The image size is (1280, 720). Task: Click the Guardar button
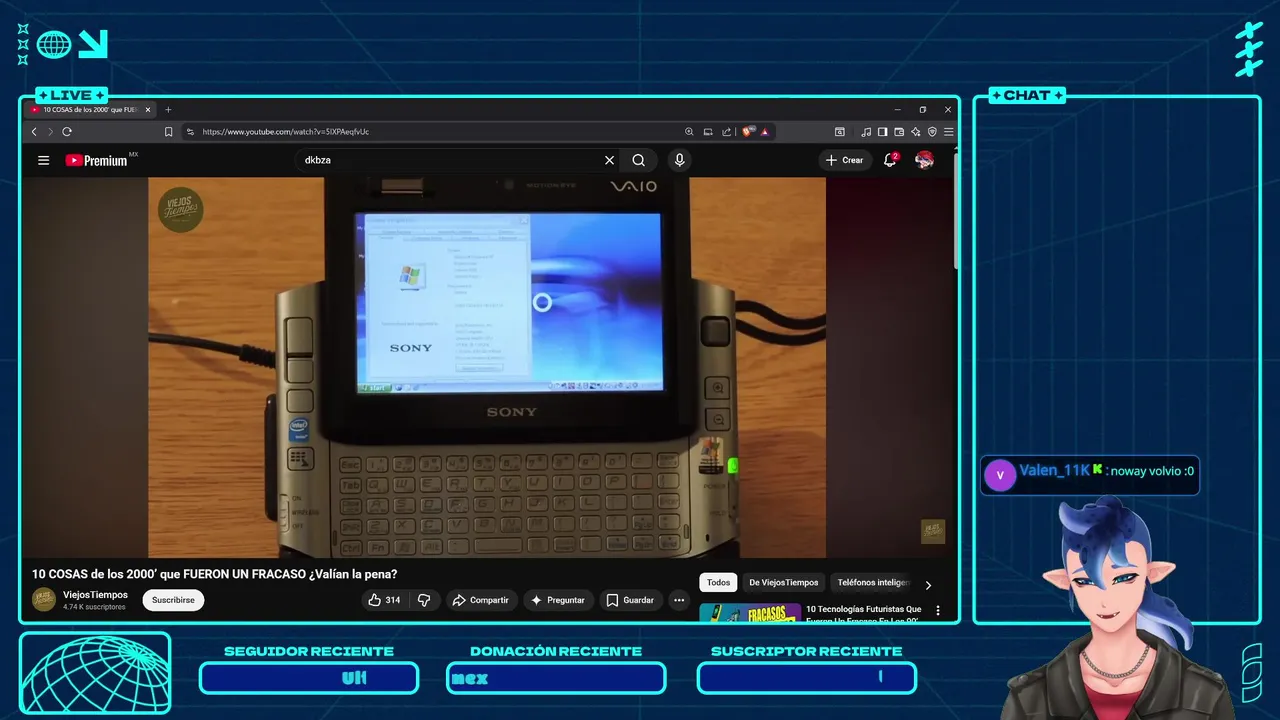629,600
